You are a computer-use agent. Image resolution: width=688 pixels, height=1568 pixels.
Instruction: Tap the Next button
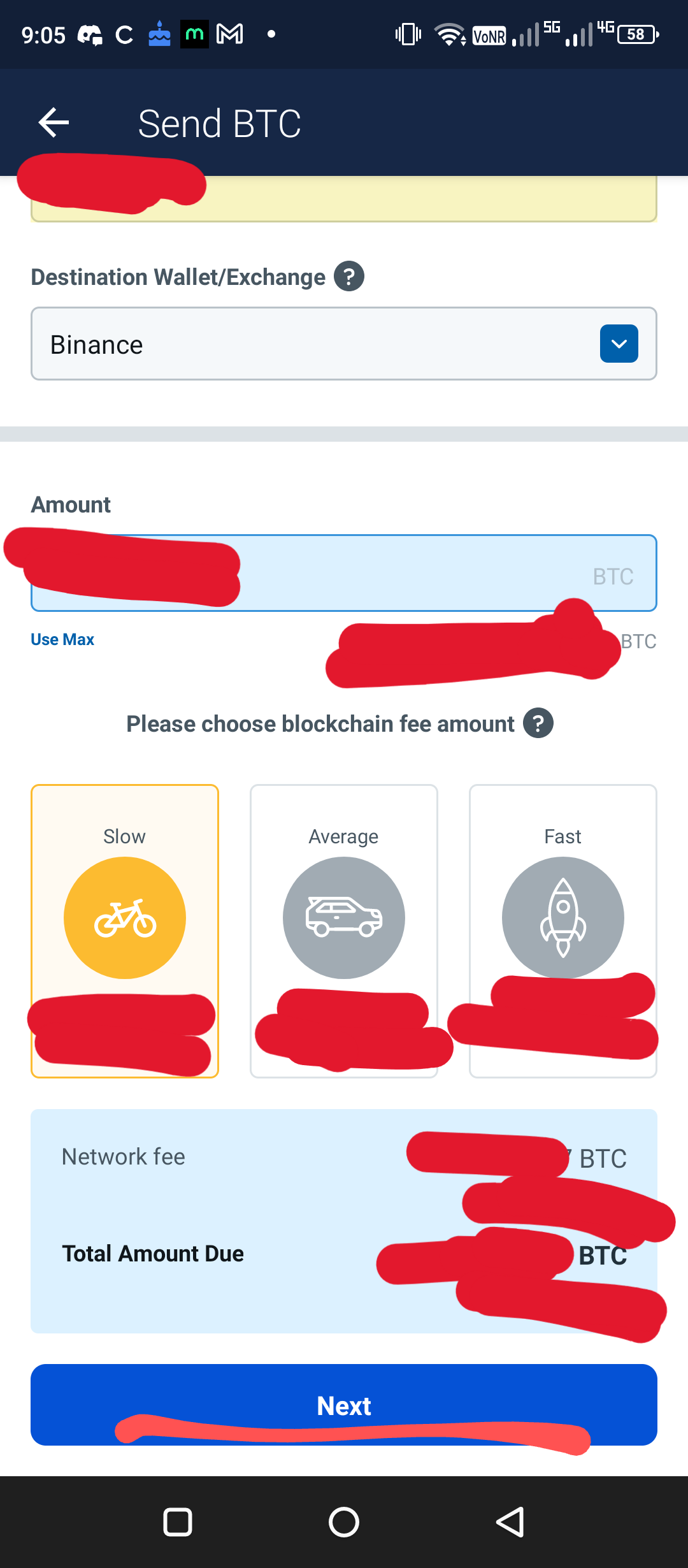pos(344,1405)
